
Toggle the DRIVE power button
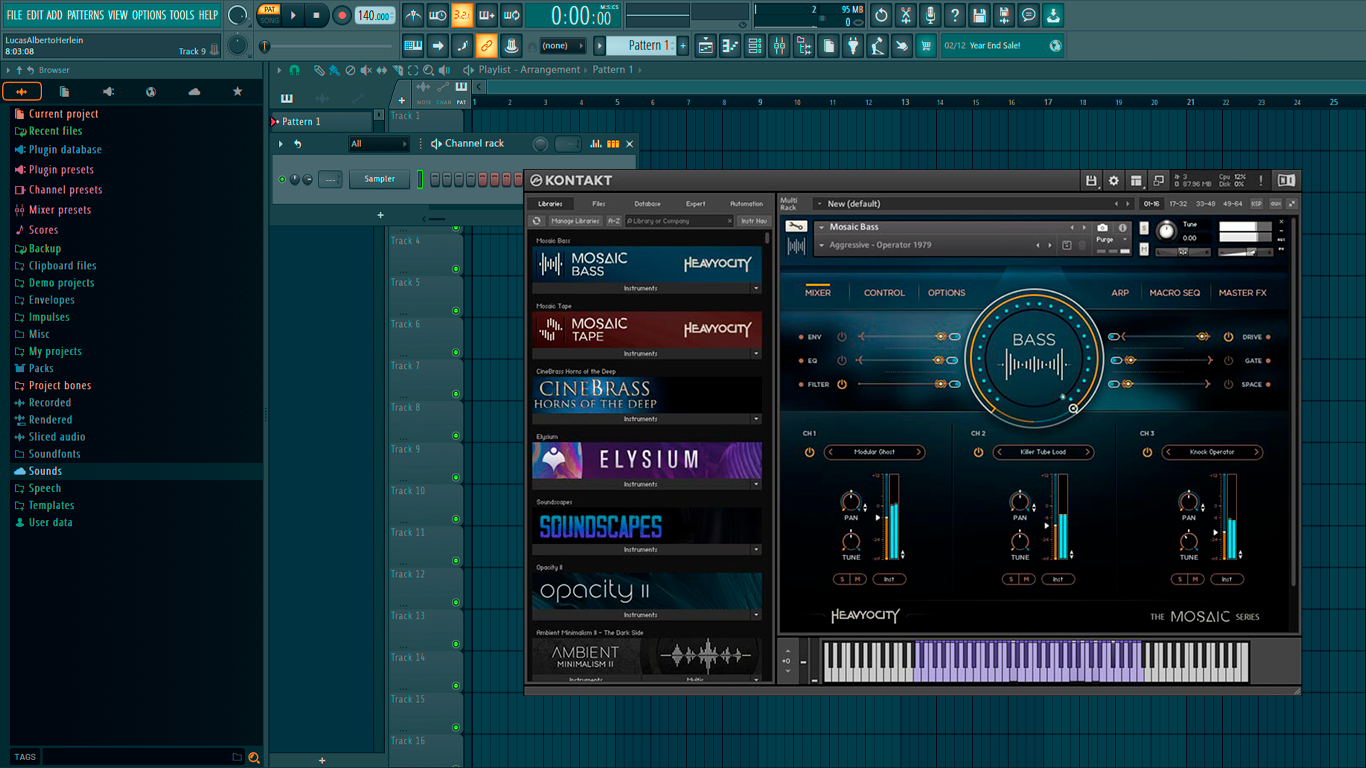[x=1228, y=337]
